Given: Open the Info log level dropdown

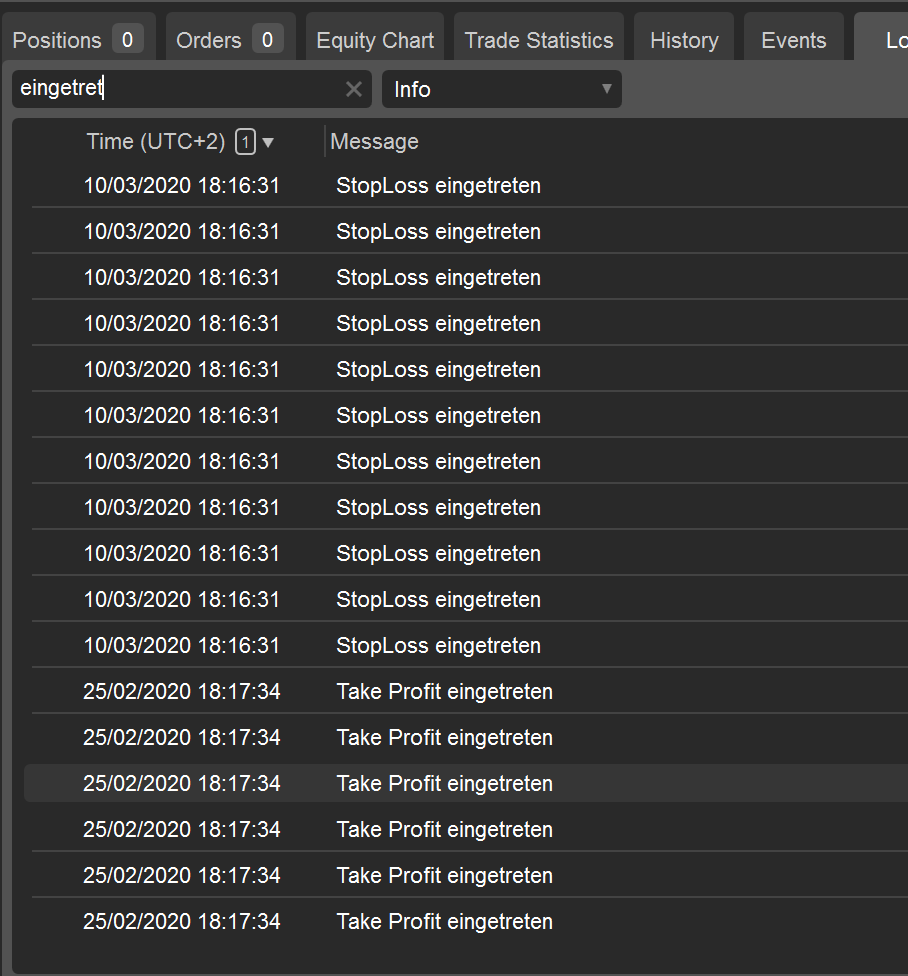Looking at the screenshot, I should click(501, 90).
